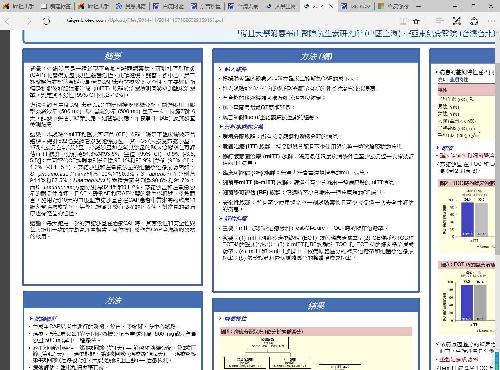
Task: Click the blue bar in the lower bar chart
Action: [x=466, y=303]
